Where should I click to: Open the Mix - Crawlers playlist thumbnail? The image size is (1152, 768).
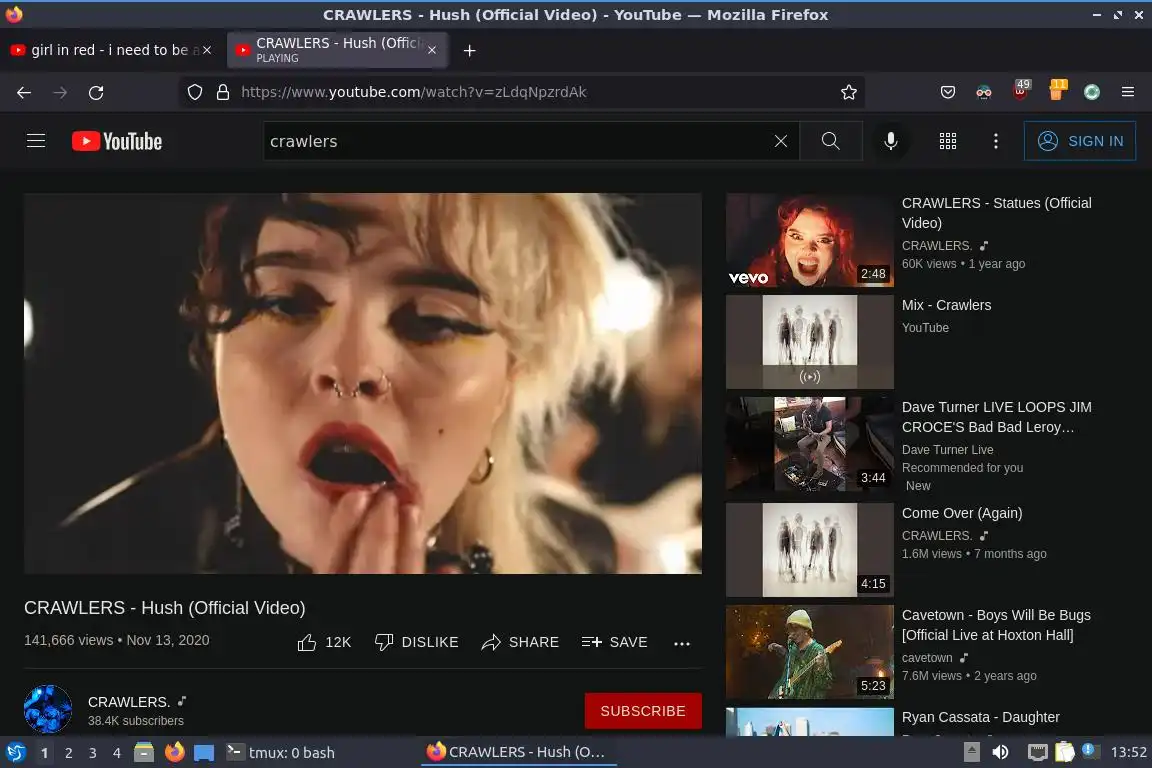point(810,342)
